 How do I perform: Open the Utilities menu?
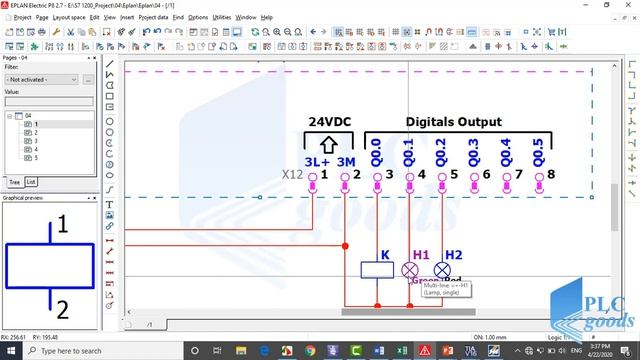click(222, 18)
